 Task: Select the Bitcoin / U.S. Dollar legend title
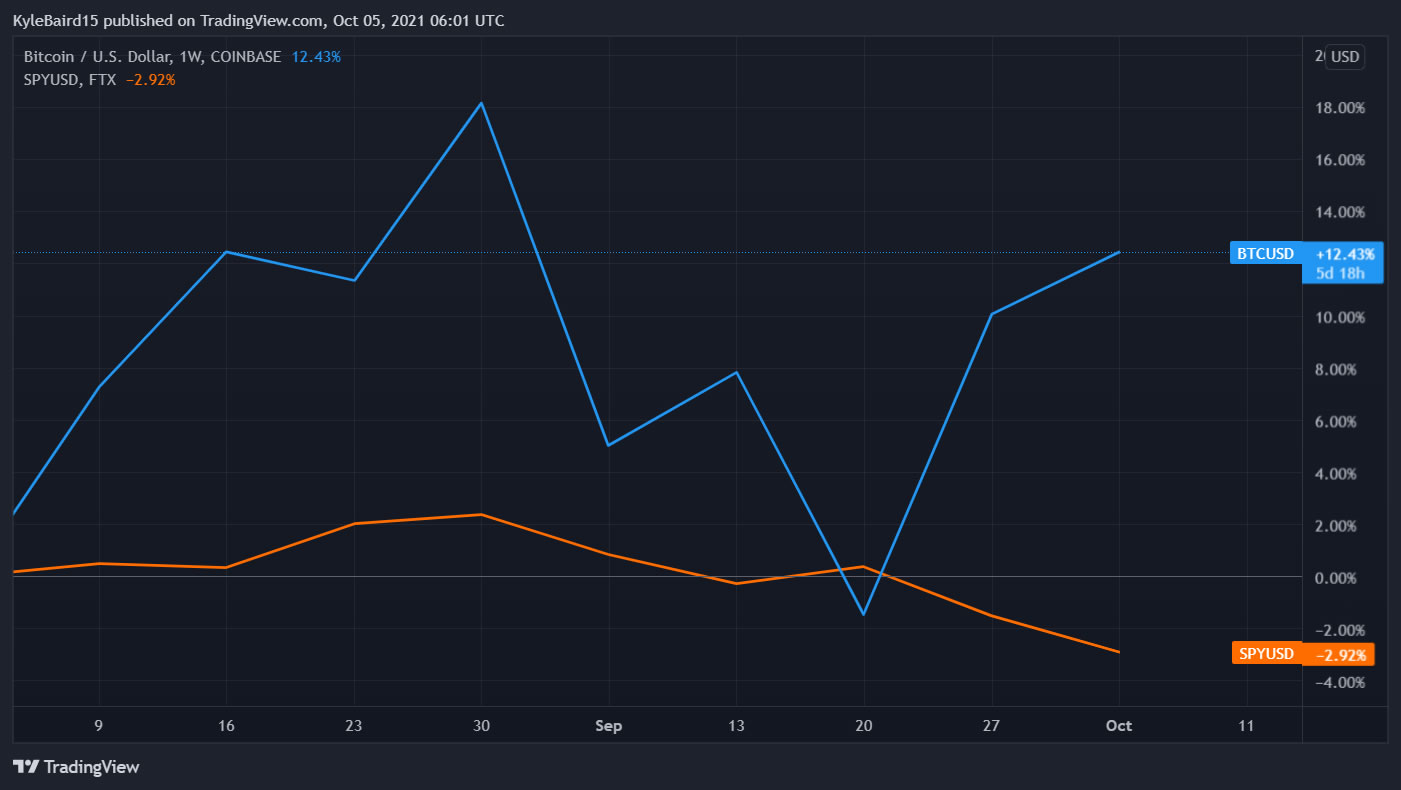[x=152, y=57]
